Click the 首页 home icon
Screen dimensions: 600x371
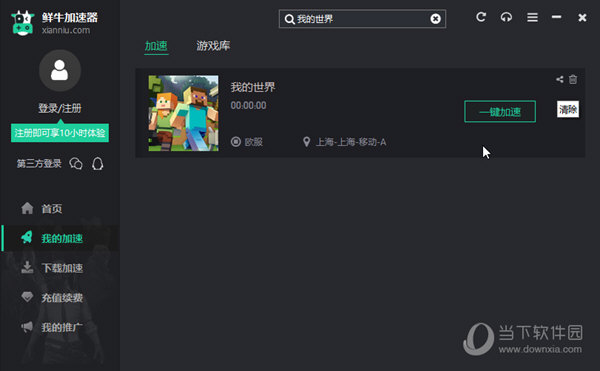click(27, 208)
